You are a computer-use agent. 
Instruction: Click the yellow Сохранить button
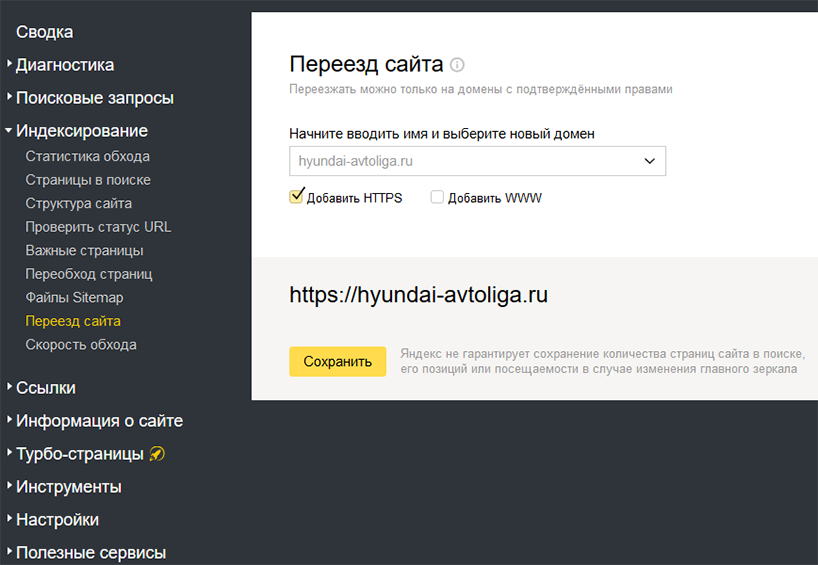[x=338, y=362]
